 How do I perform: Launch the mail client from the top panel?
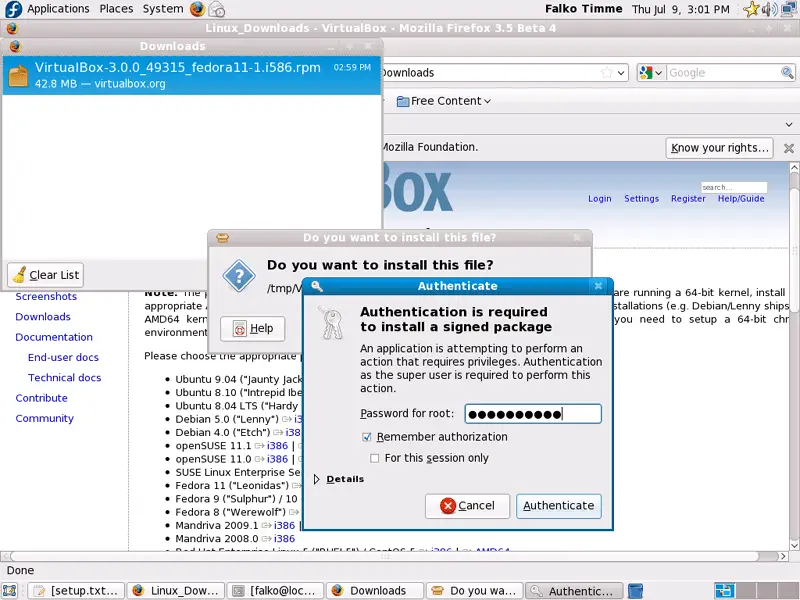[x=216, y=9]
